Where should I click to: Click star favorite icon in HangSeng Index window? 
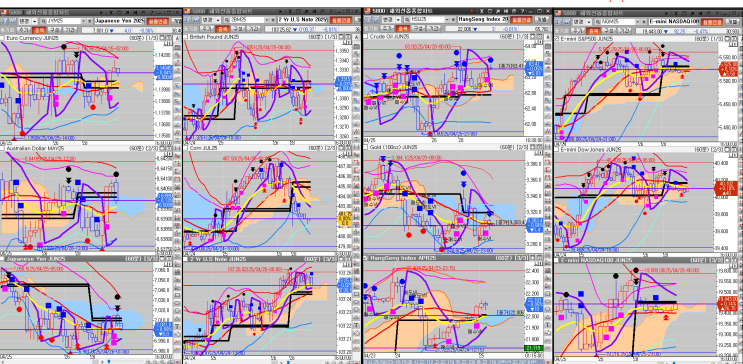pyautogui.click(x=453, y=19)
